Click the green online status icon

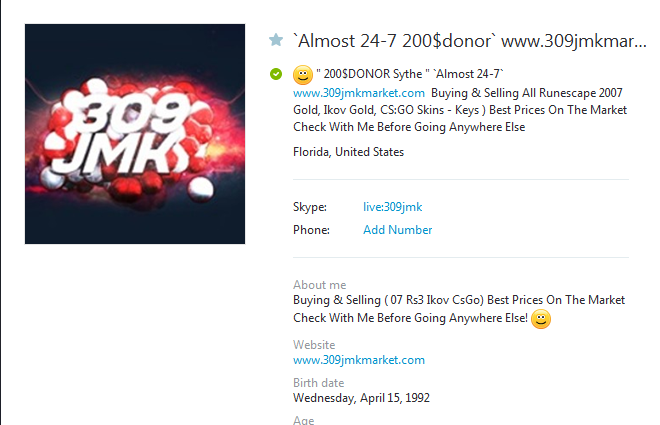coord(276,74)
